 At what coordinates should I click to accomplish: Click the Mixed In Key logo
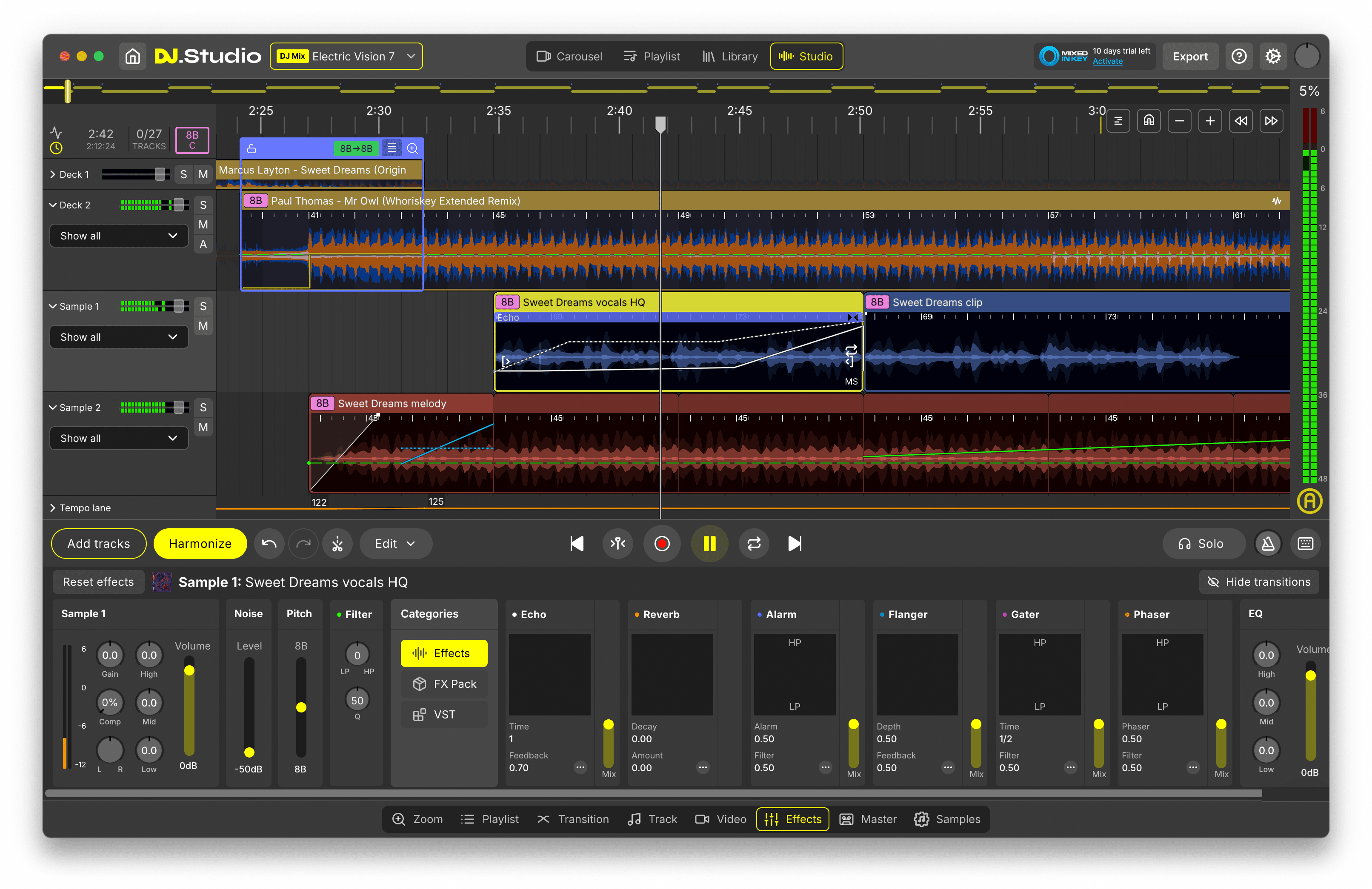pos(1063,57)
